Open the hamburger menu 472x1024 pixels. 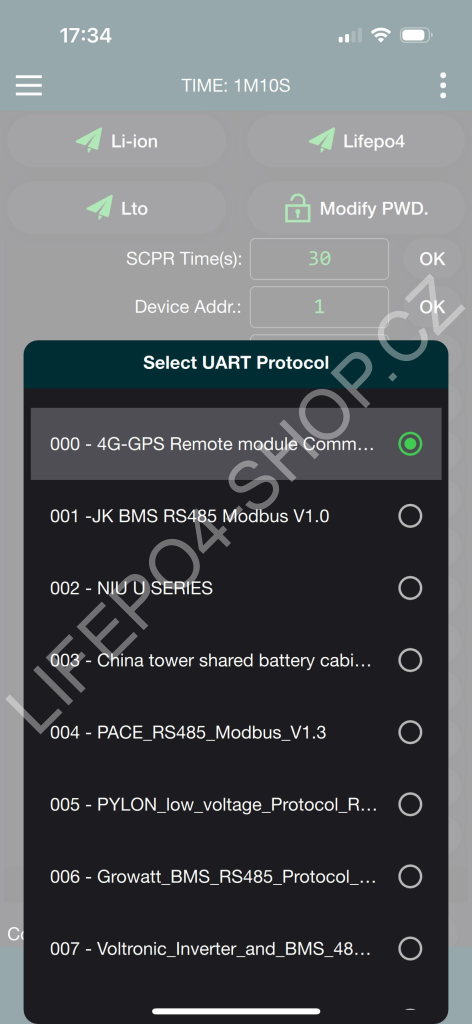coord(29,86)
